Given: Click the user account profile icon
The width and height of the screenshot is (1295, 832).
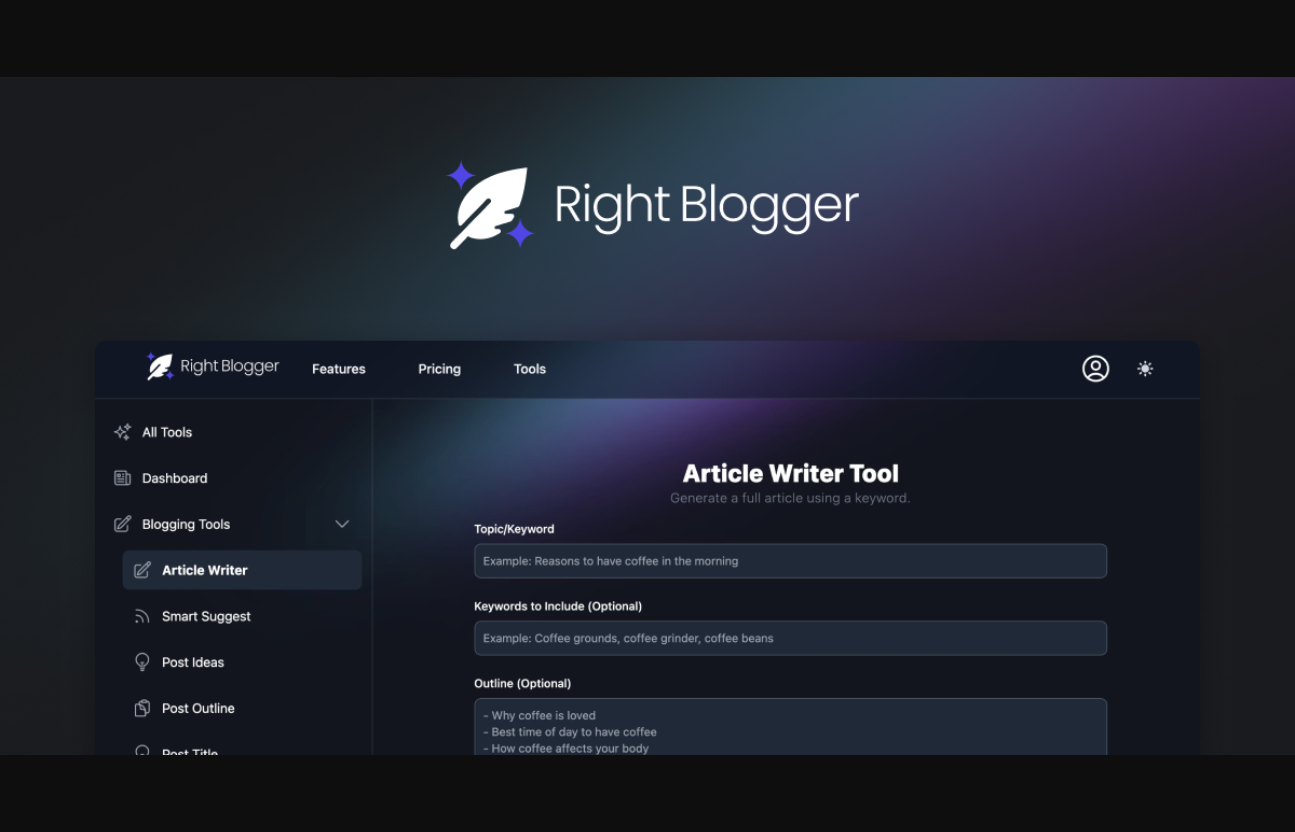Looking at the screenshot, I should point(1095,369).
